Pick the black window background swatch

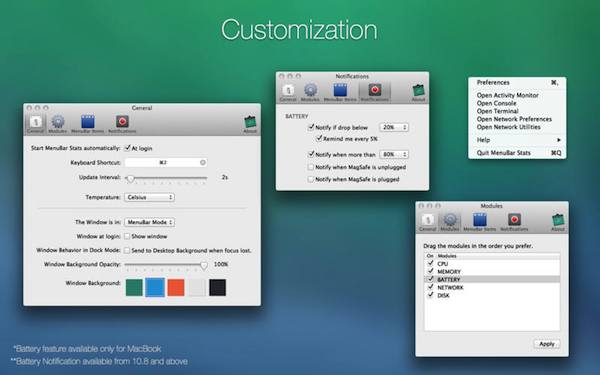pos(217,288)
